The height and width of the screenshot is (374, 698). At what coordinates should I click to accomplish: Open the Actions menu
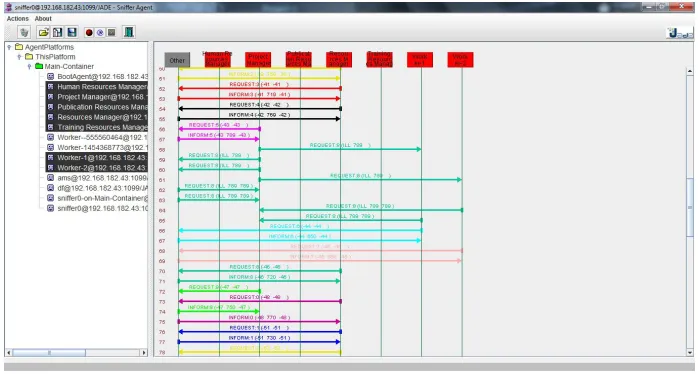click(18, 19)
